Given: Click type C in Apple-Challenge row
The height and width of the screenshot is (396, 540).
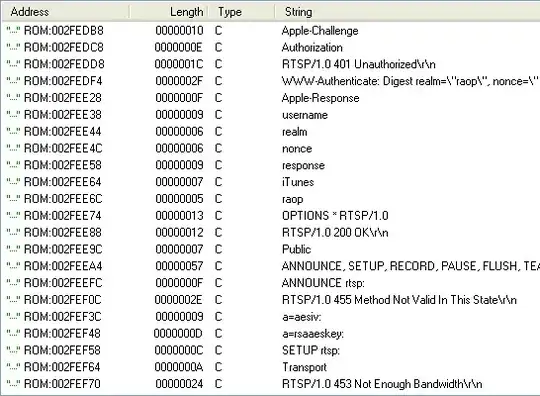Looking at the screenshot, I should (219, 31).
